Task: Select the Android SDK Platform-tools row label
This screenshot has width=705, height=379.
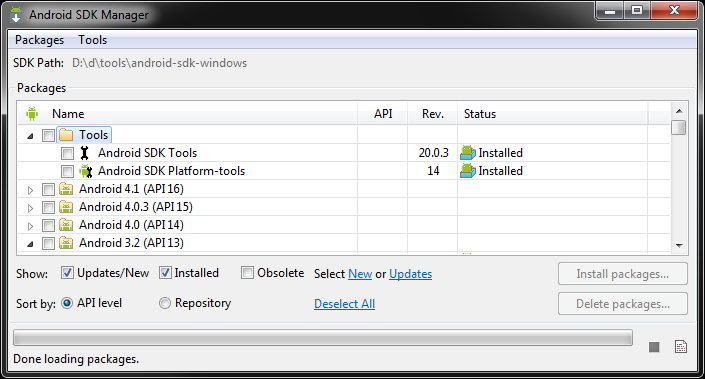Action: pos(171,171)
